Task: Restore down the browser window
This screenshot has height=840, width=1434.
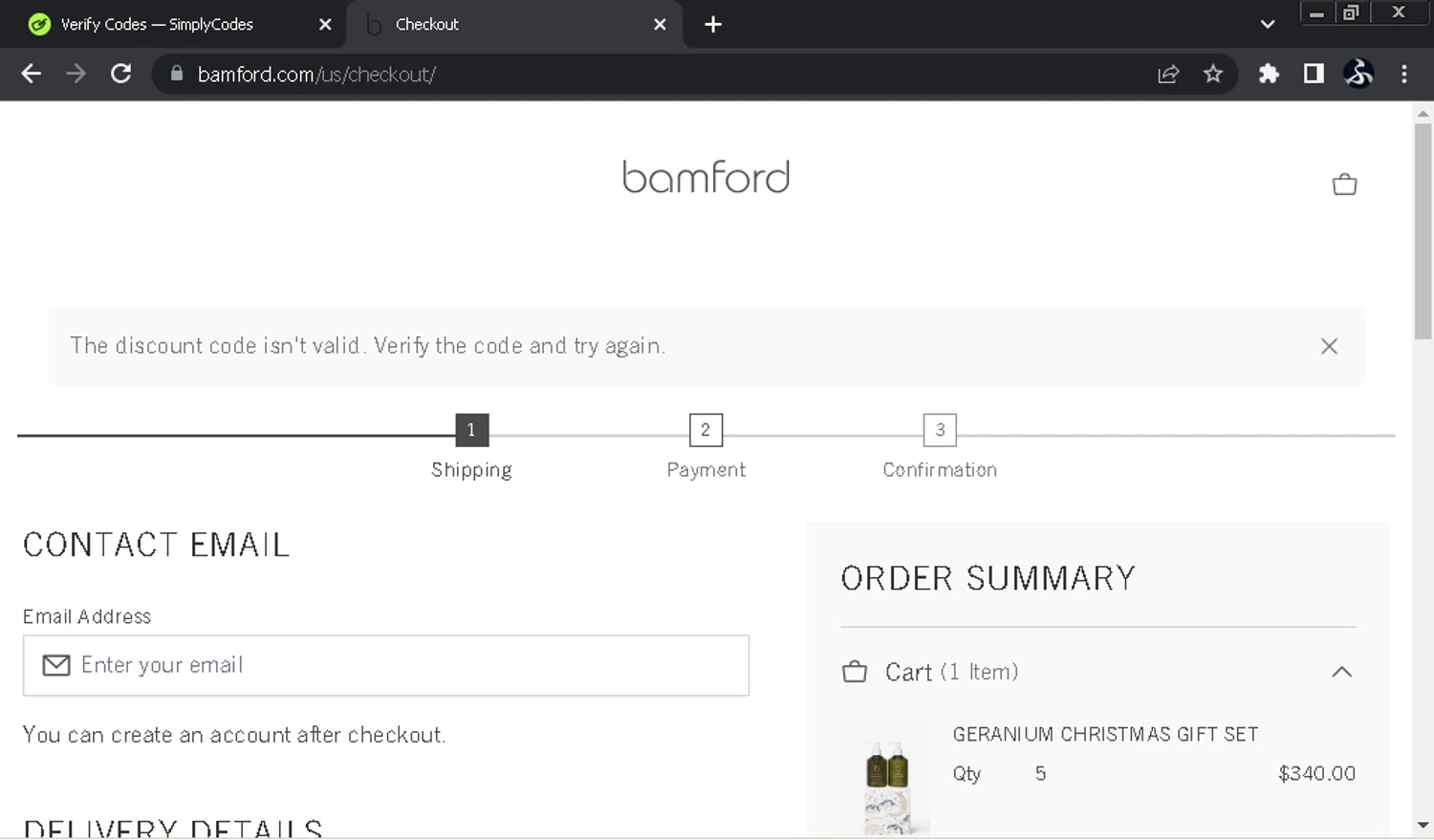Action: [1351, 12]
